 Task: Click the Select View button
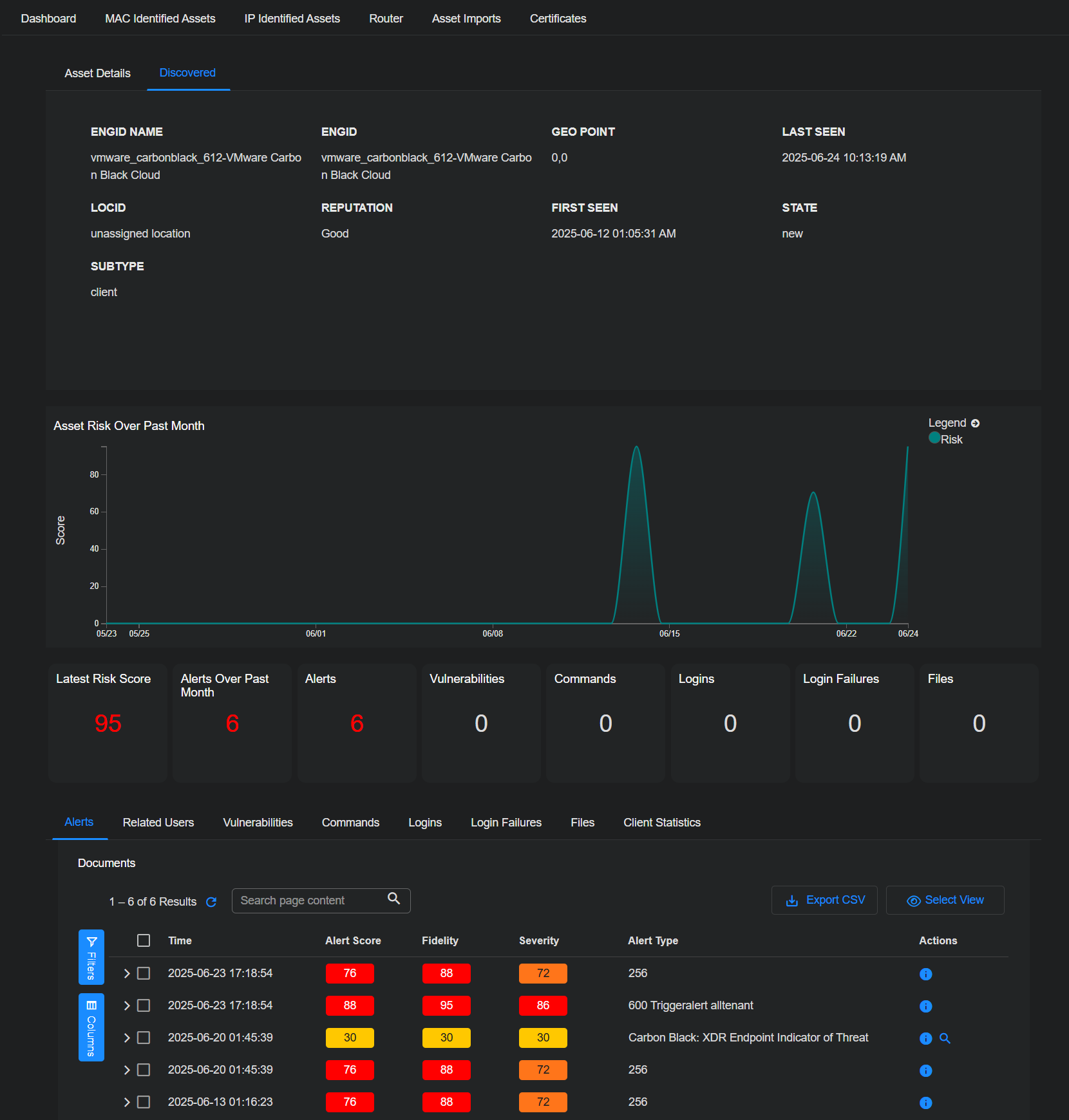click(945, 900)
